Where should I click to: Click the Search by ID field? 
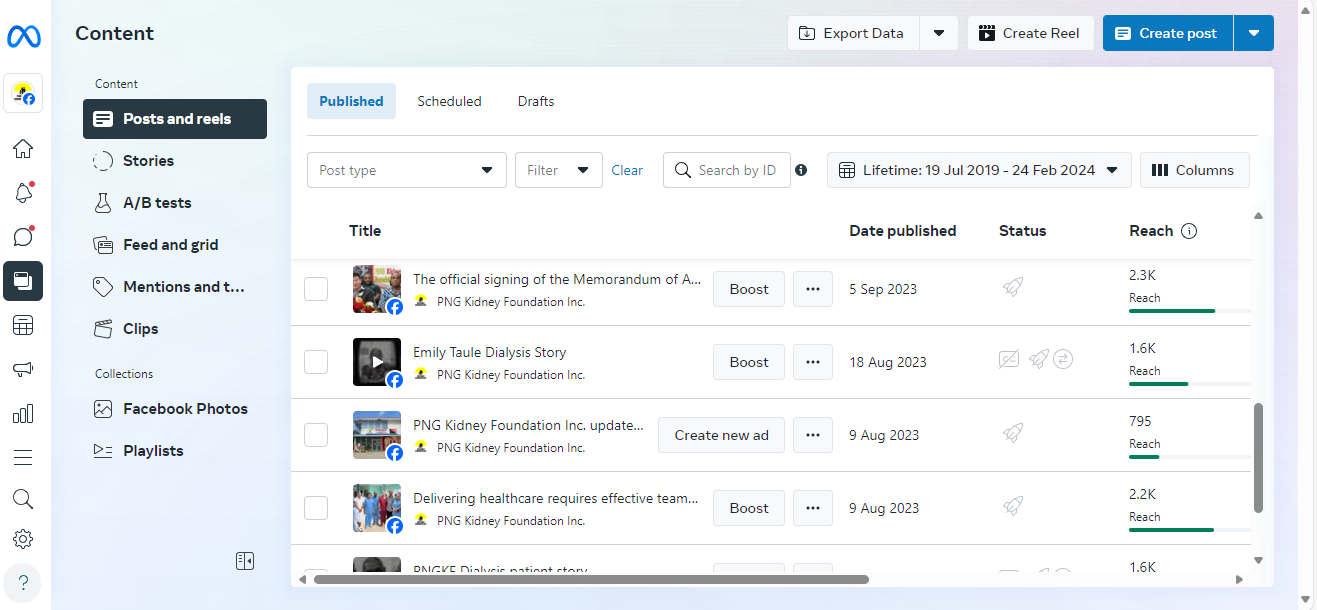[x=727, y=170]
